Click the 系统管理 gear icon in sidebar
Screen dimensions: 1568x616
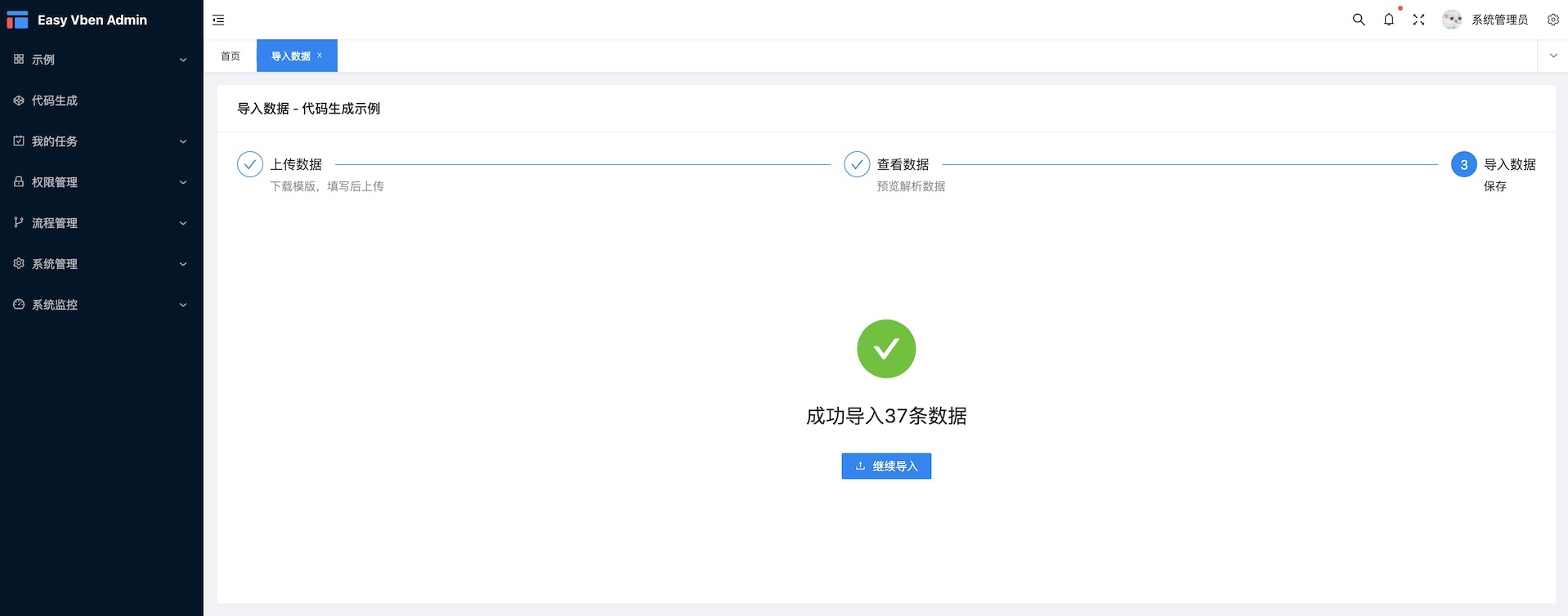click(x=19, y=263)
